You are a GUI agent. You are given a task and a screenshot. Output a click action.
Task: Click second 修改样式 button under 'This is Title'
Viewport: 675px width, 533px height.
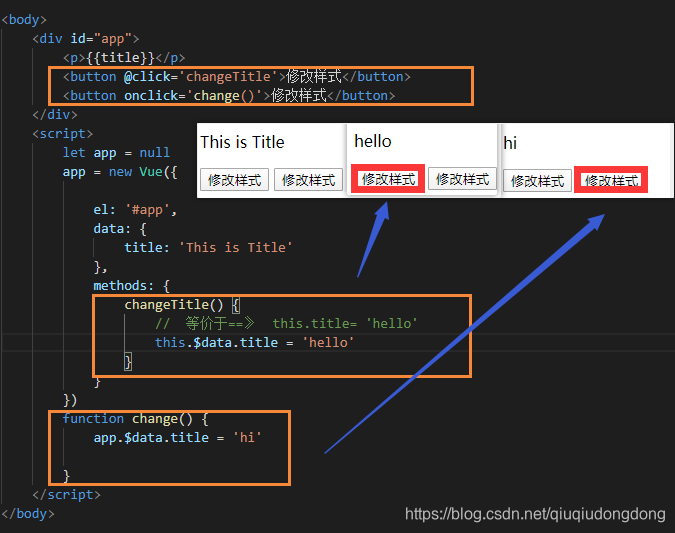tap(308, 180)
